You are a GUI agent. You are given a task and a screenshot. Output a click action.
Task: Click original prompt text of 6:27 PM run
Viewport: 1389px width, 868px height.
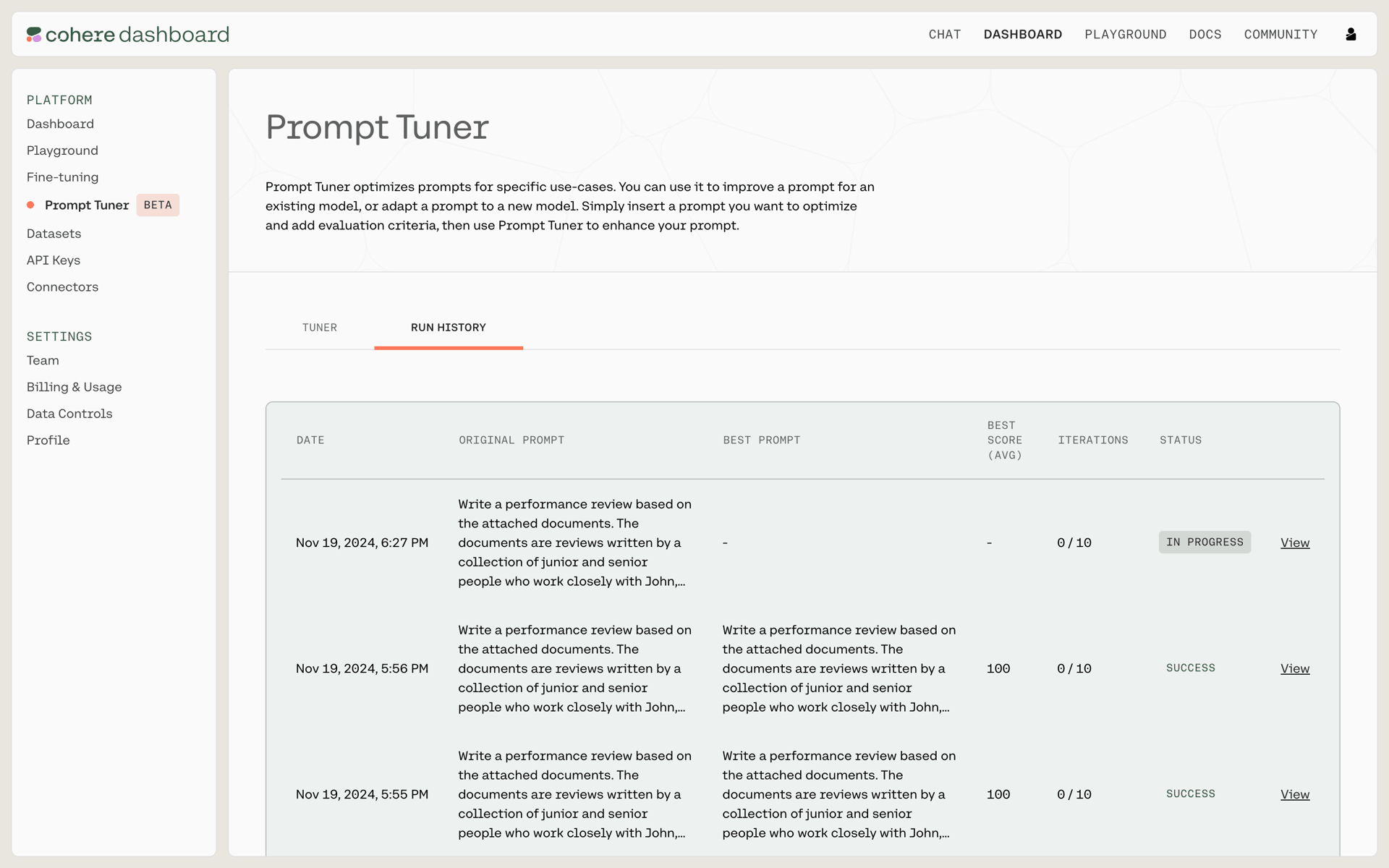[x=575, y=542]
